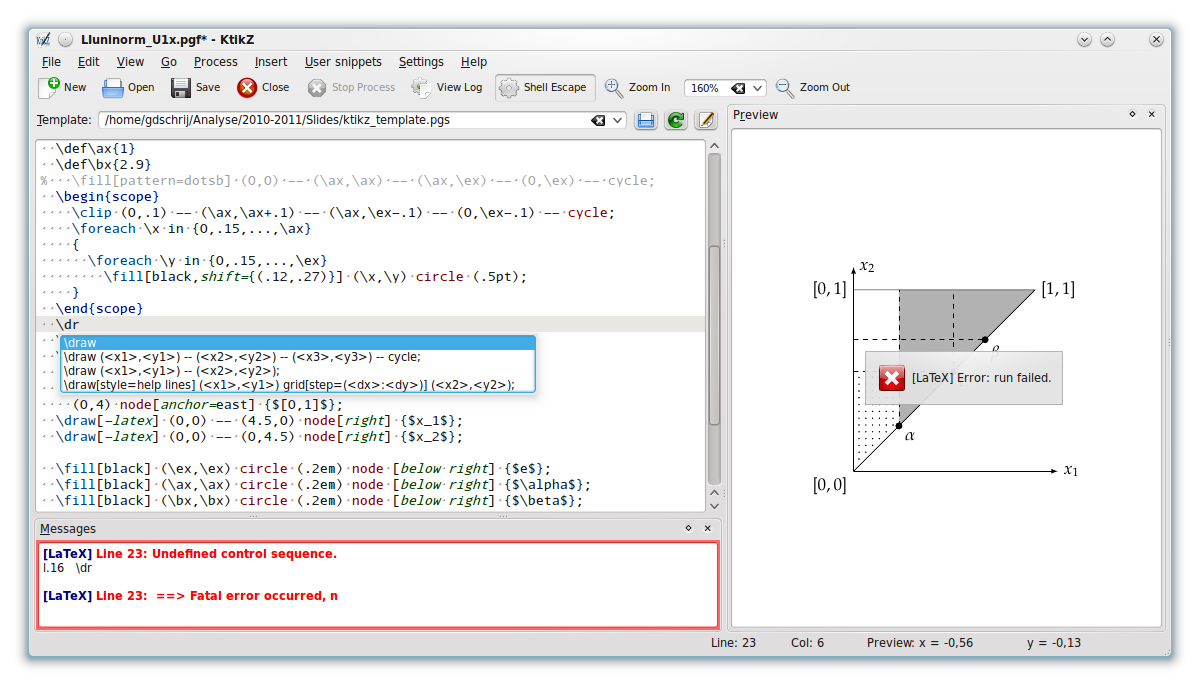Click the blue disk icon beside template path
The width and height of the screenshot is (1200, 685).
(x=646, y=120)
